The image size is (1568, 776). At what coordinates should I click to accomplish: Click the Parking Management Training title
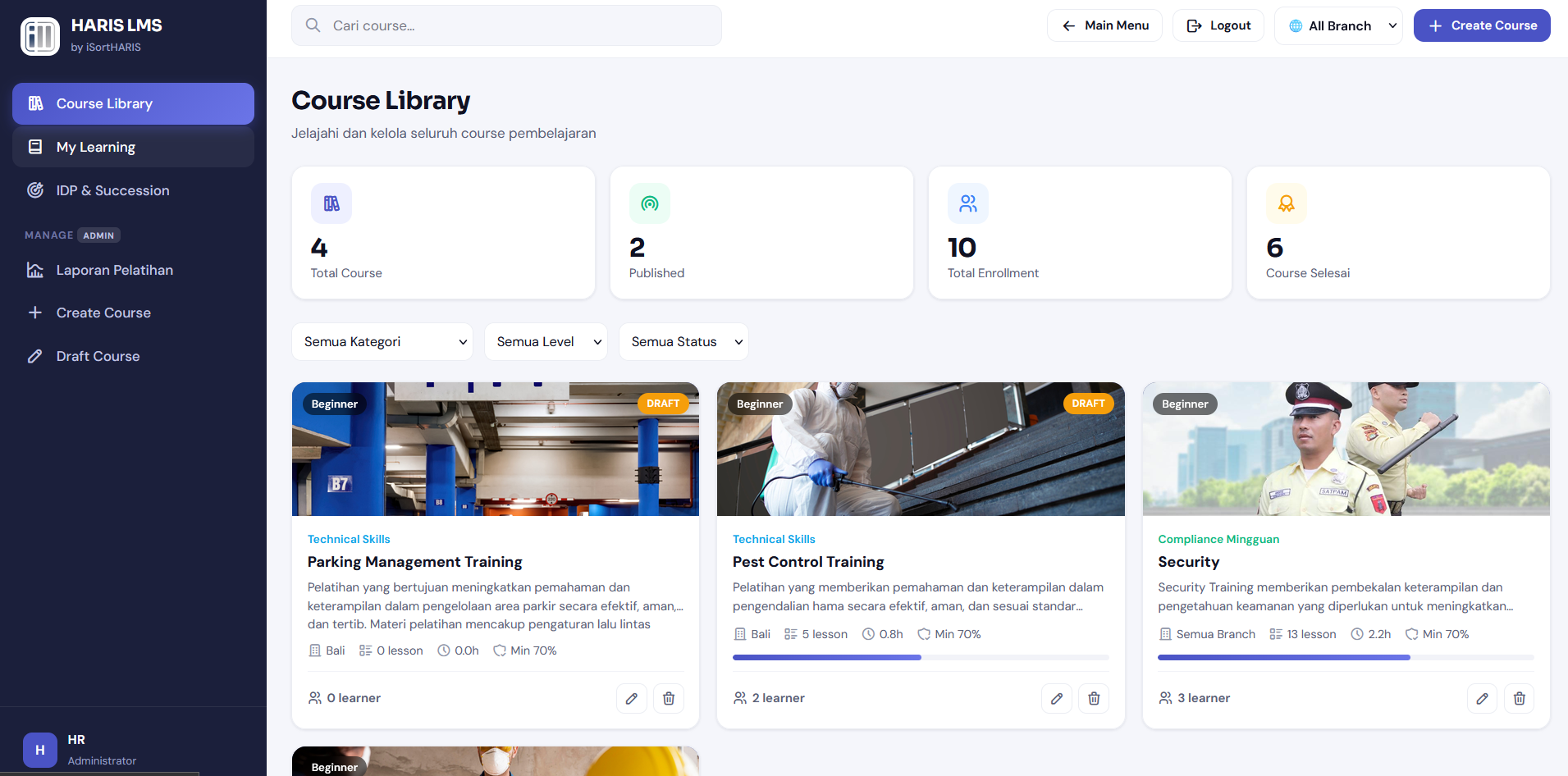click(x=415, y=562)
